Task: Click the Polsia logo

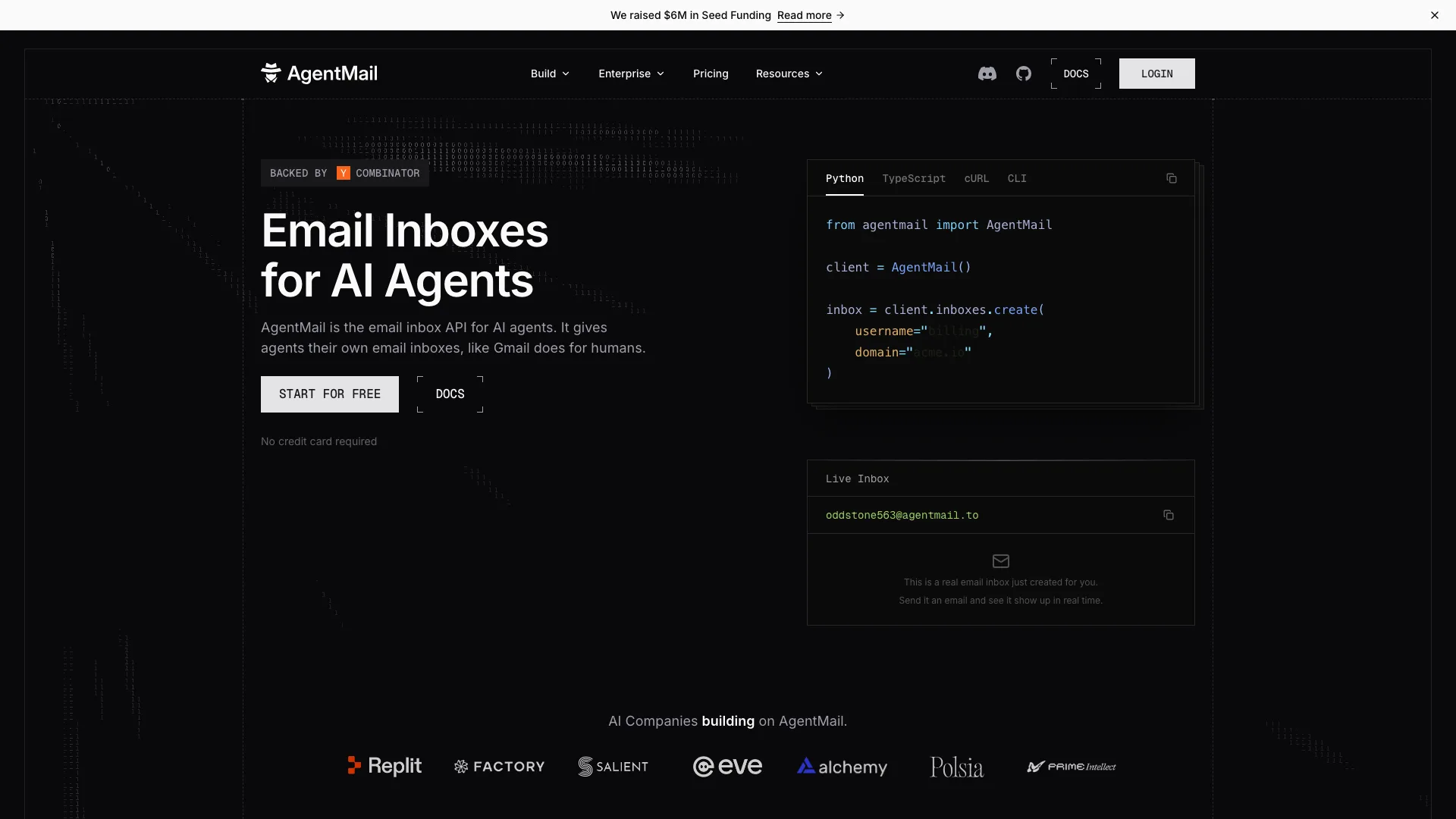Action: [x=957, y=767]
